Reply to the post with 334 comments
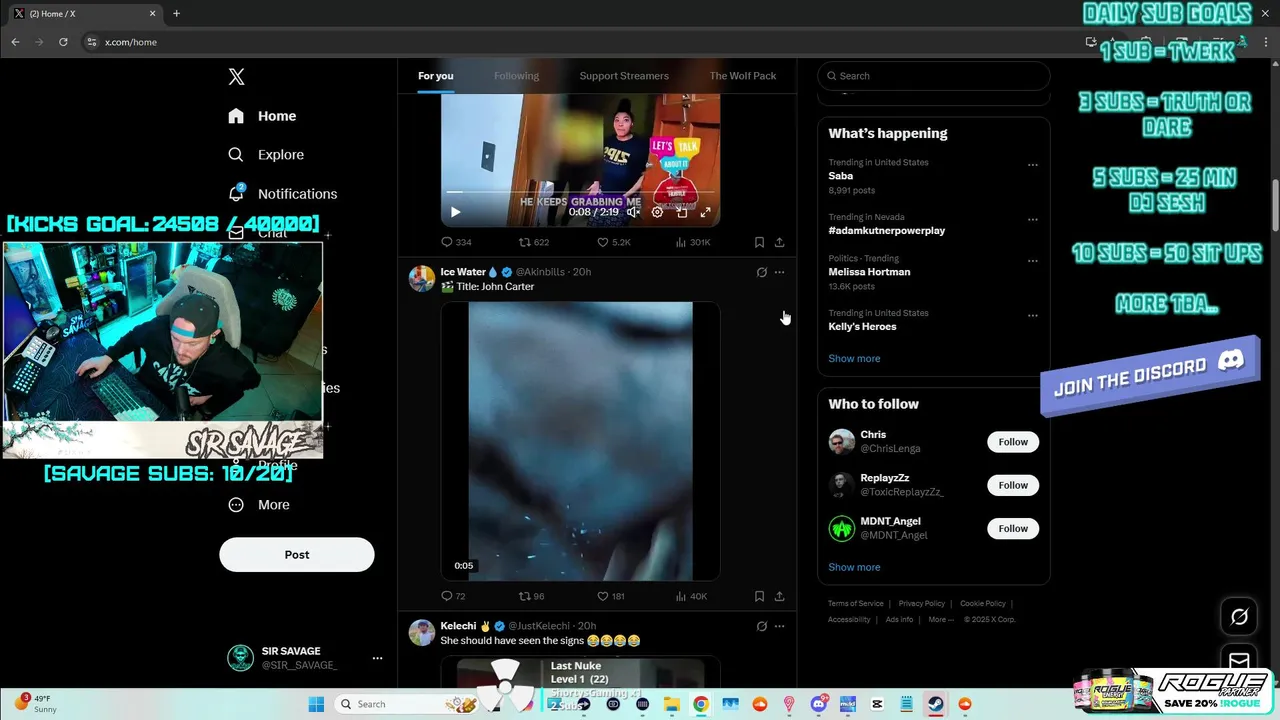 click(456, 242)
